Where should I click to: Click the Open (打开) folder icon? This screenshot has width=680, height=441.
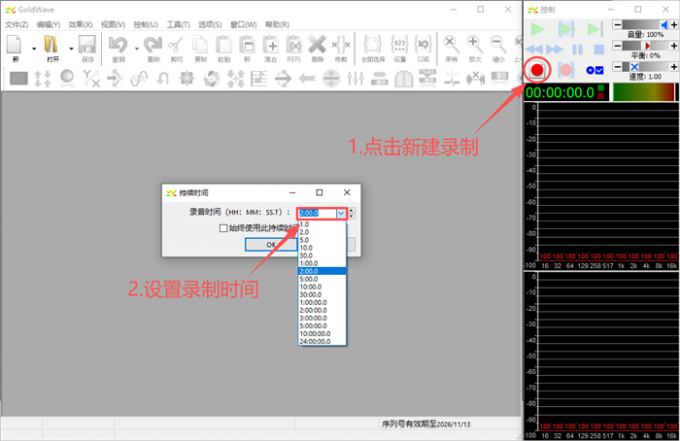(52, 45)
